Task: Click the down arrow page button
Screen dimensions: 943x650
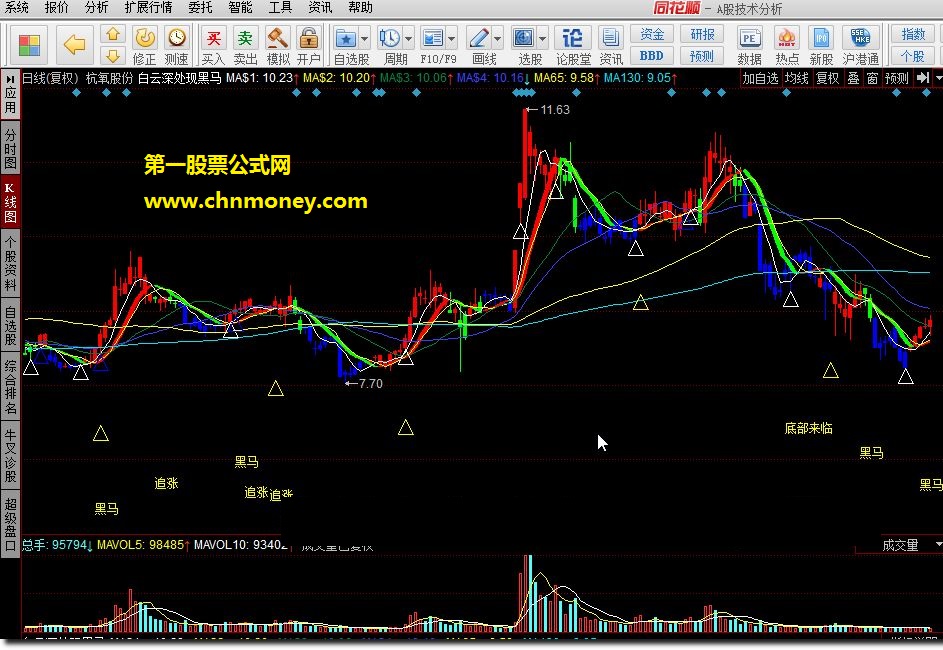Action: point(112,56)
